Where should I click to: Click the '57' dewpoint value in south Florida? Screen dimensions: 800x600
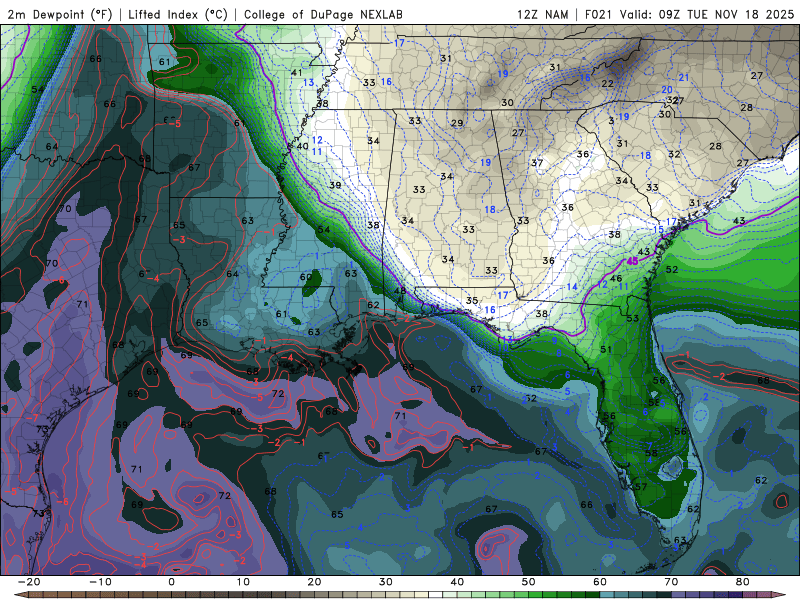[x=641, y=487]
